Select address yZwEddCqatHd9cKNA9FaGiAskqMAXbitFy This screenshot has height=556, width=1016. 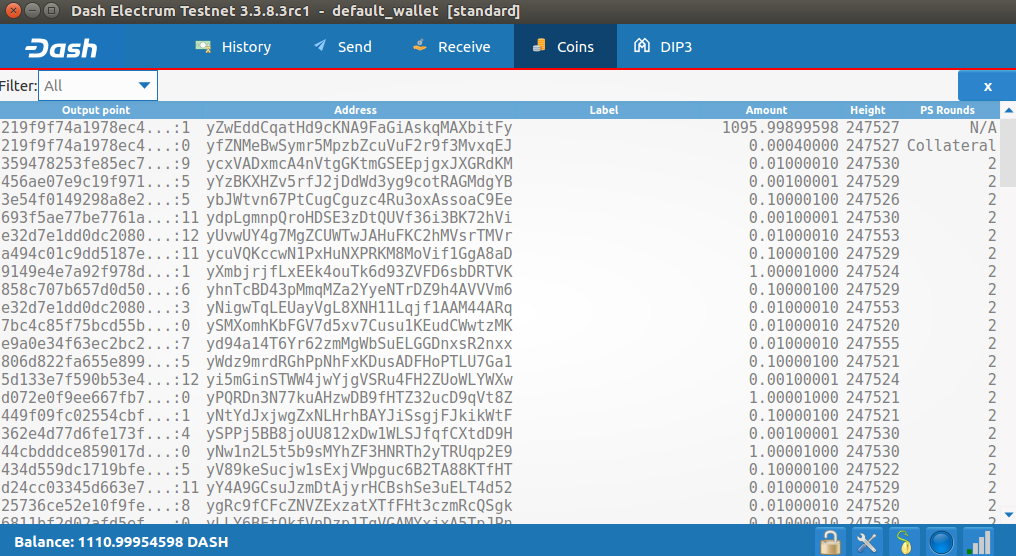(x=359, y=128)
